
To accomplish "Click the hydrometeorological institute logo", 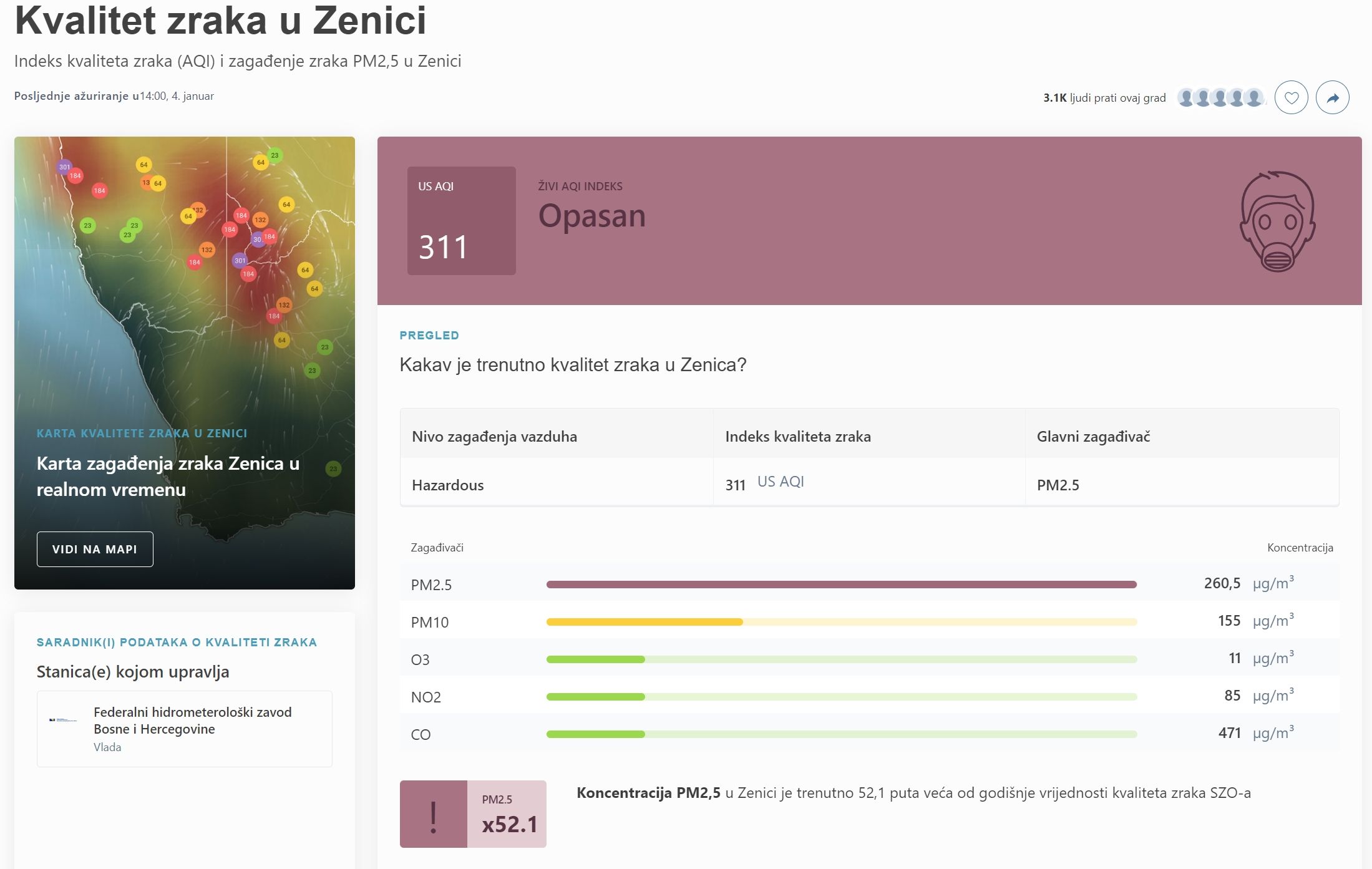I will coord(63,720).
